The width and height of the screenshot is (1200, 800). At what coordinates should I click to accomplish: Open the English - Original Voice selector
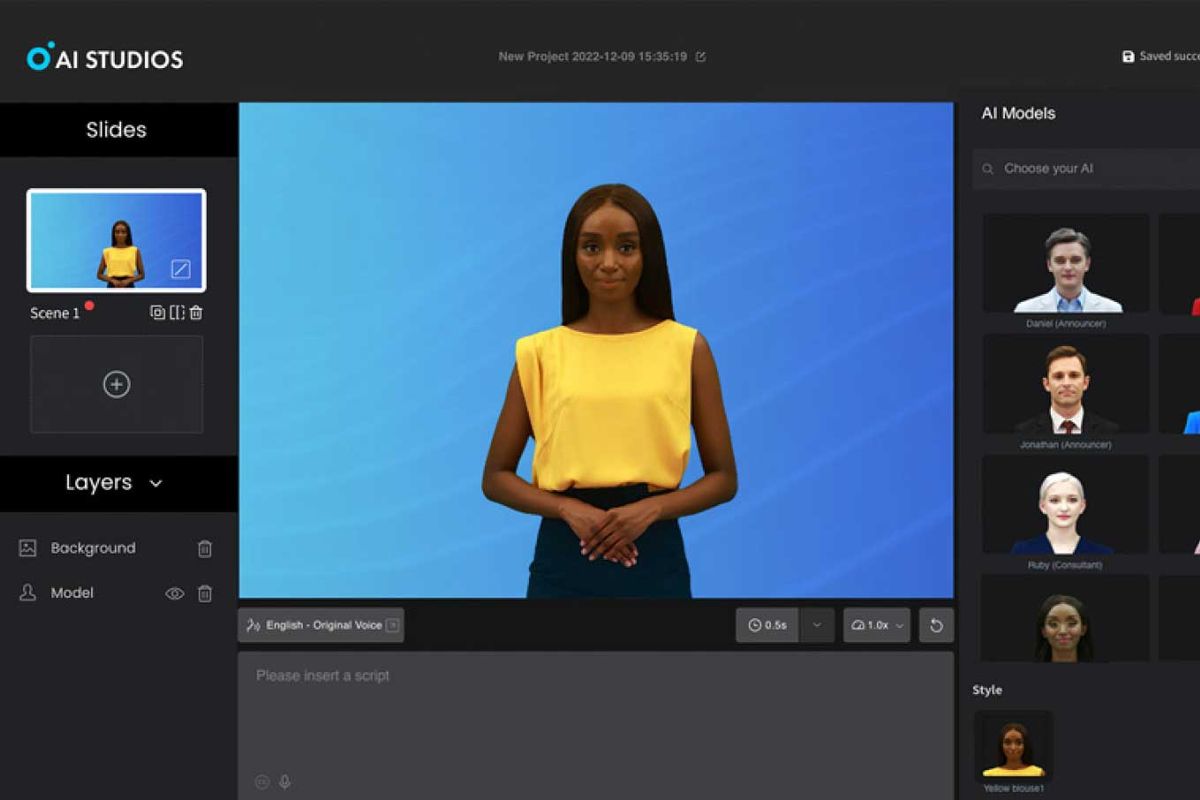coord(321,625)
